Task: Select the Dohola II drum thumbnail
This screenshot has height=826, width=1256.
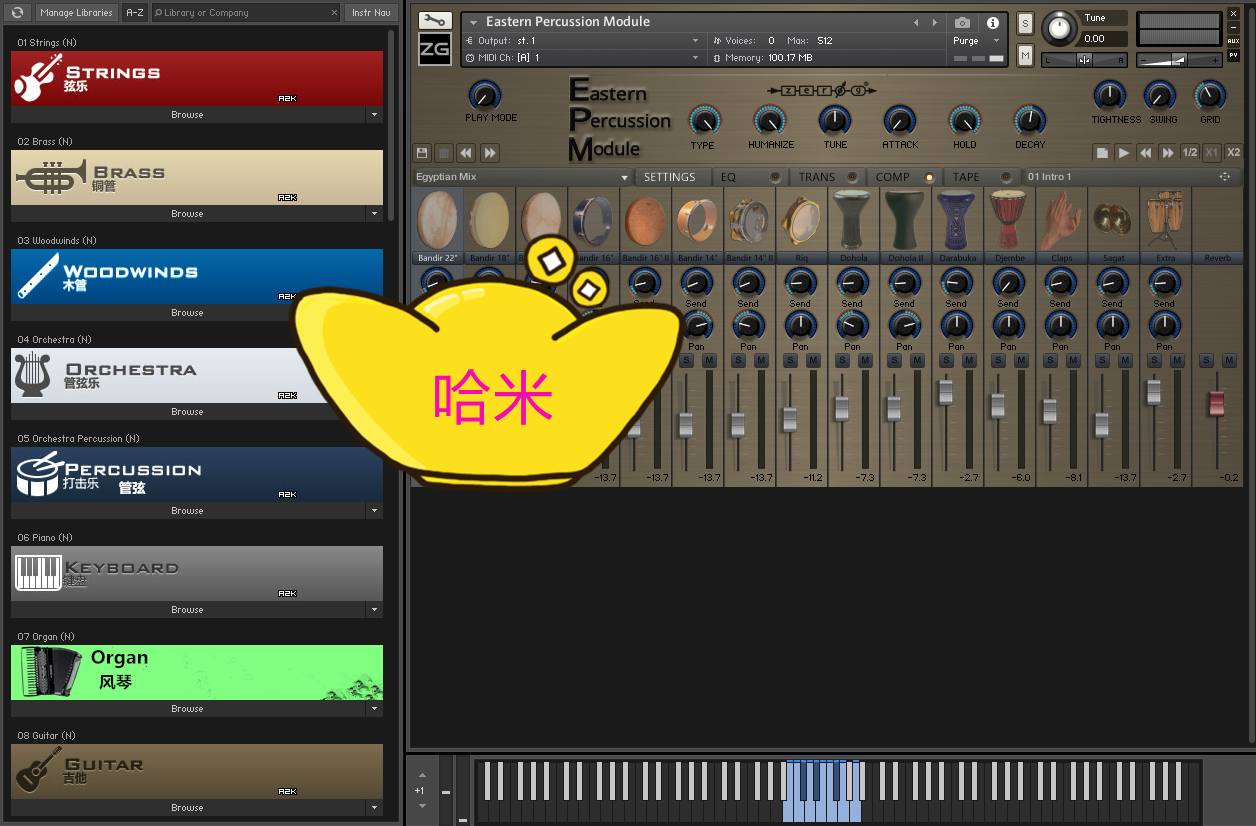Action: point(905,221)
